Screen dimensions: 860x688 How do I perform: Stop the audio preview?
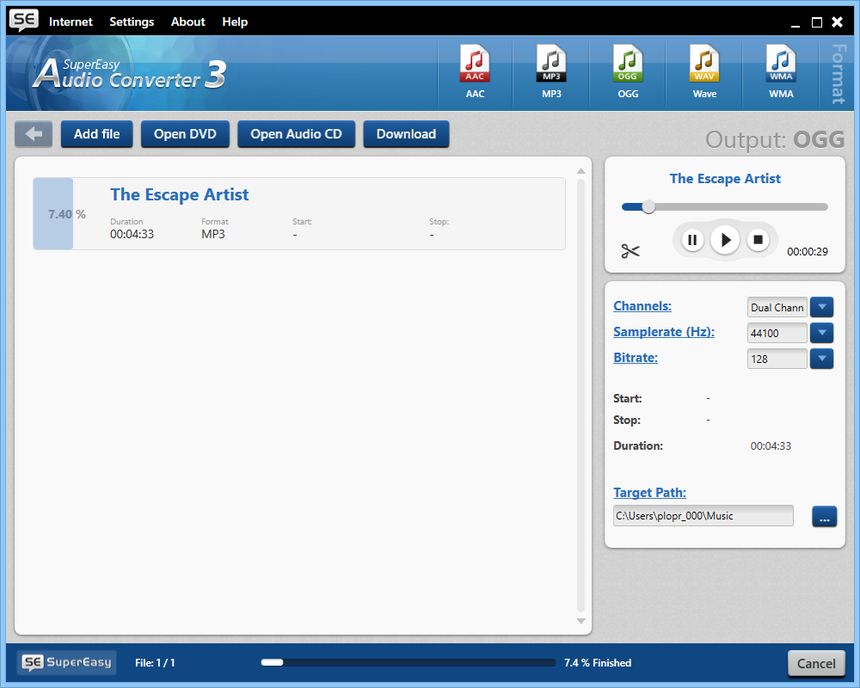pyautogui.click(x=758, y=240)
